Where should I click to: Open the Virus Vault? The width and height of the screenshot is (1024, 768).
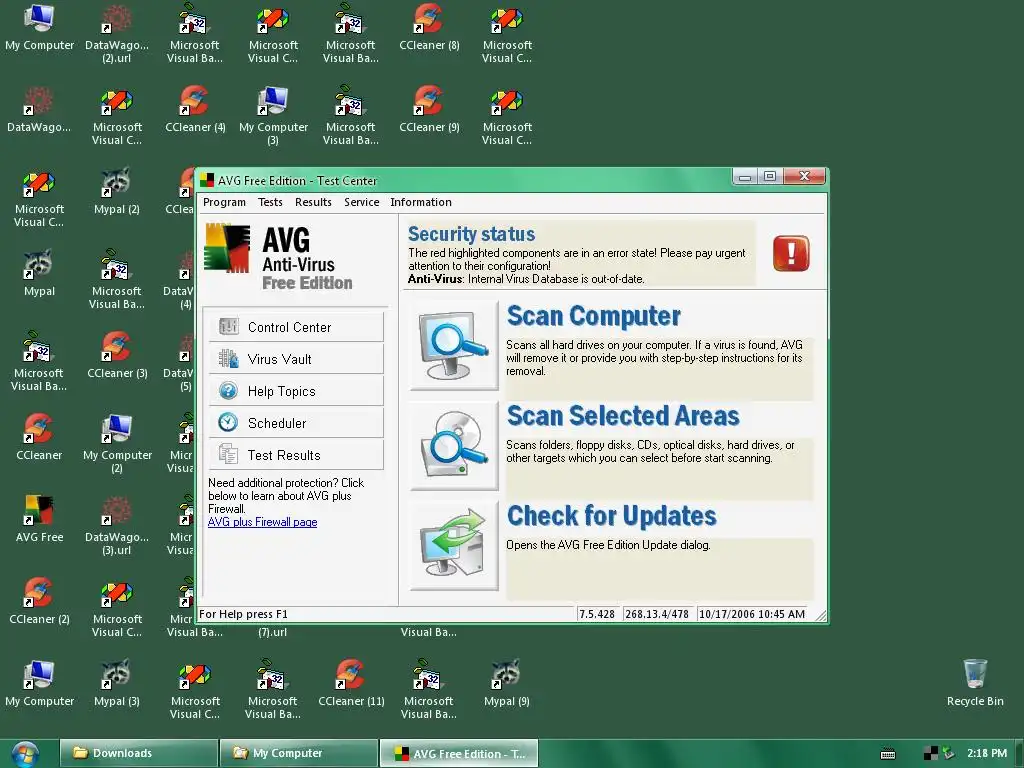pyautogui.click(x=296, y=359)
